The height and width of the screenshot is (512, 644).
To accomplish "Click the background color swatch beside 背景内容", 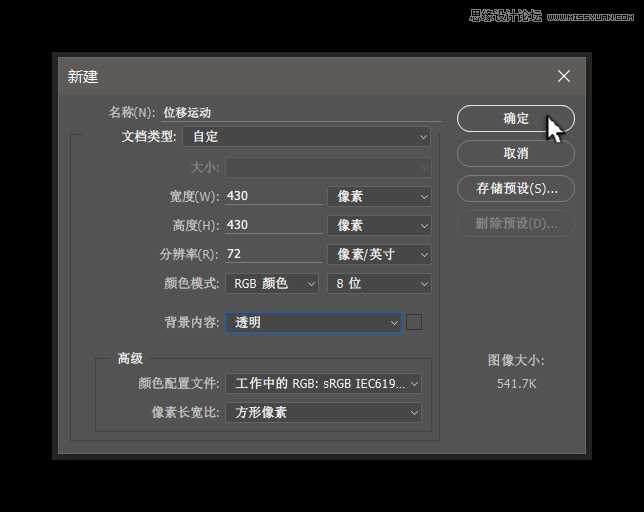I will click(x=414, y=322).
